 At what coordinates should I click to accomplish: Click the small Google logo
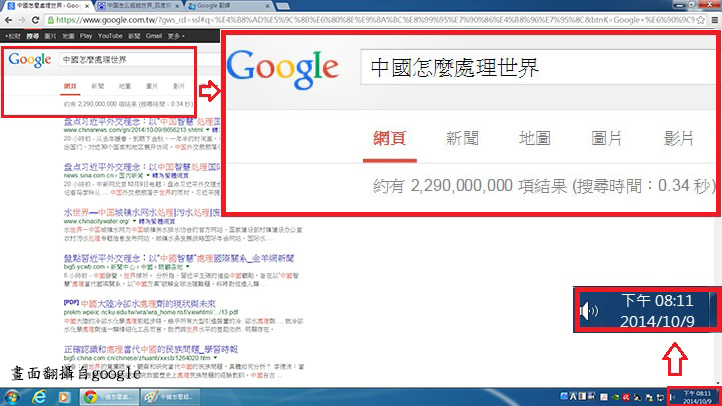30,60
